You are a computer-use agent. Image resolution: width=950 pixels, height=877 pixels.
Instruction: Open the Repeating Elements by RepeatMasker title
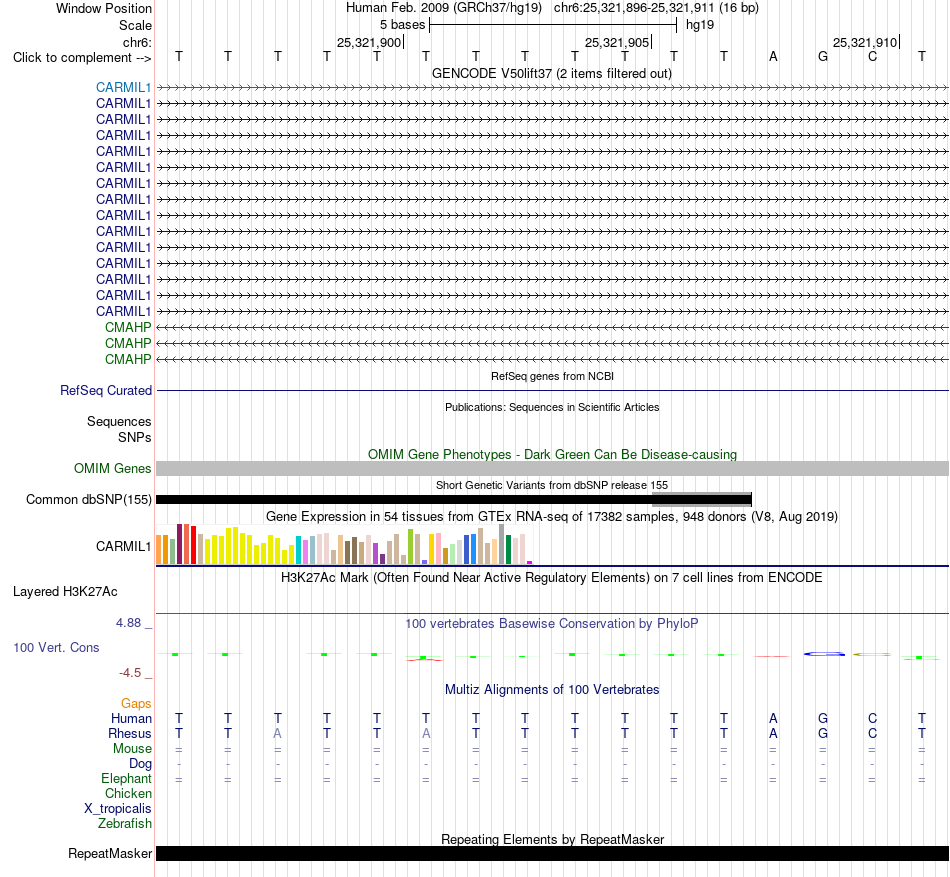pyautogui.click(x=552, y=839)
